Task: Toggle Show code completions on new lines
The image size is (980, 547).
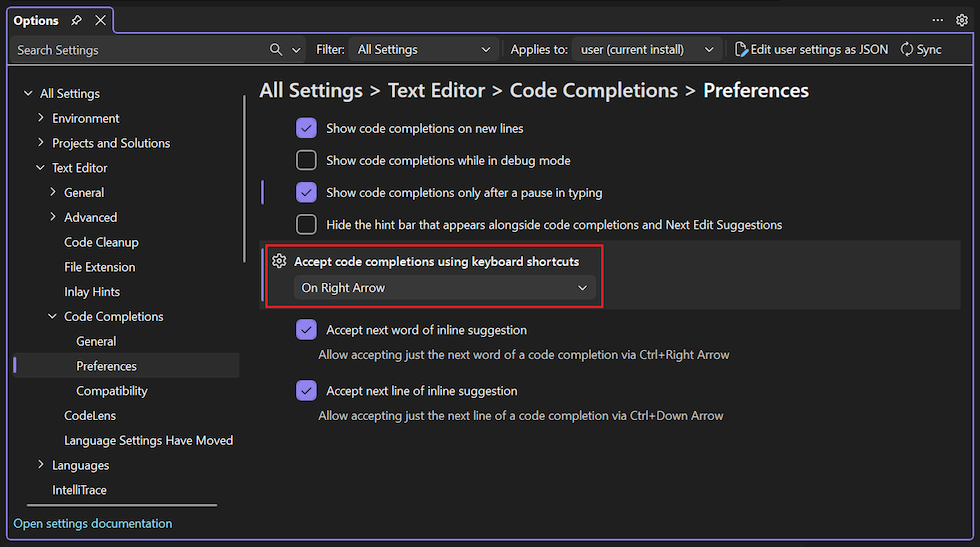Action: [x=306, y=128]
